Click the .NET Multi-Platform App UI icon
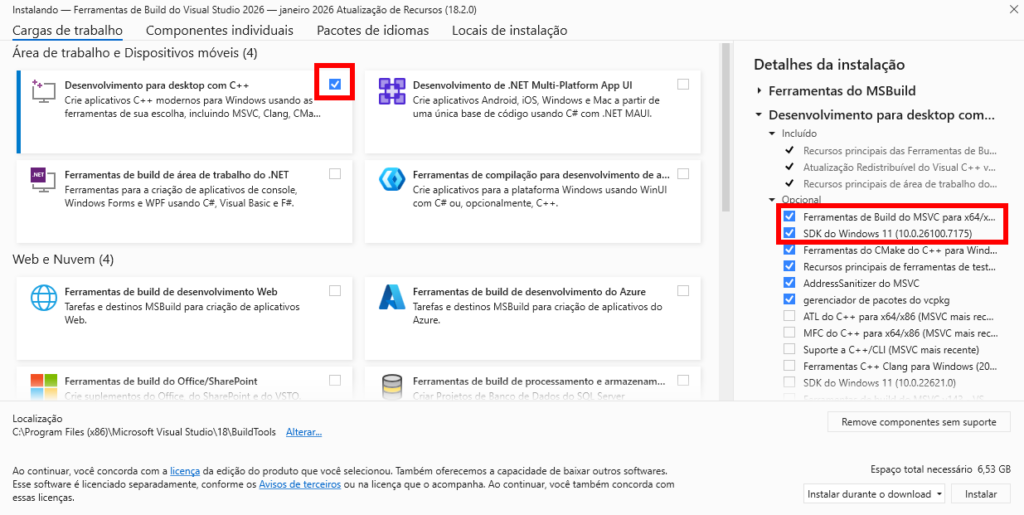 (392, 91)
